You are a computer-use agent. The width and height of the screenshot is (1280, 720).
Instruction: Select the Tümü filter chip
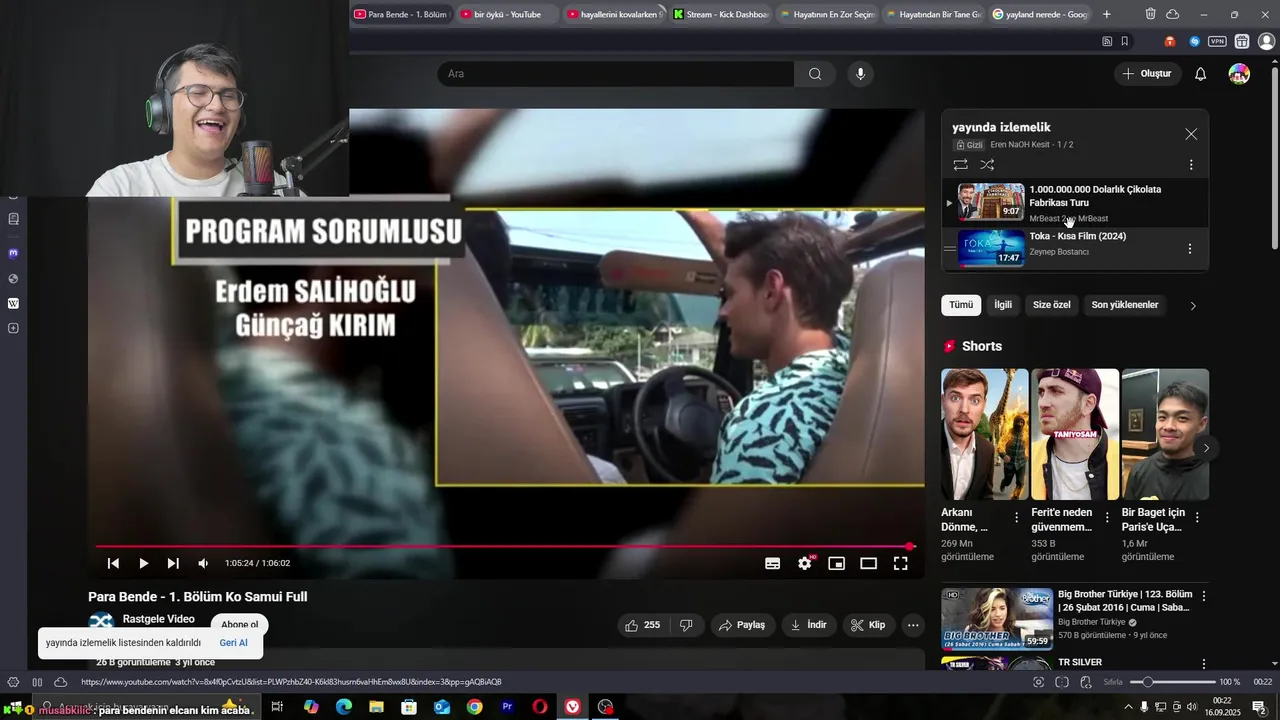coord(961,305)
